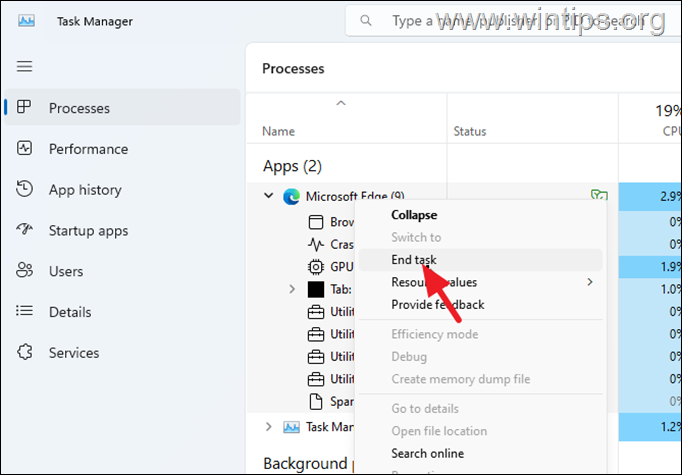
Task: Open the hamburger navigation menu
Action: 24,67
